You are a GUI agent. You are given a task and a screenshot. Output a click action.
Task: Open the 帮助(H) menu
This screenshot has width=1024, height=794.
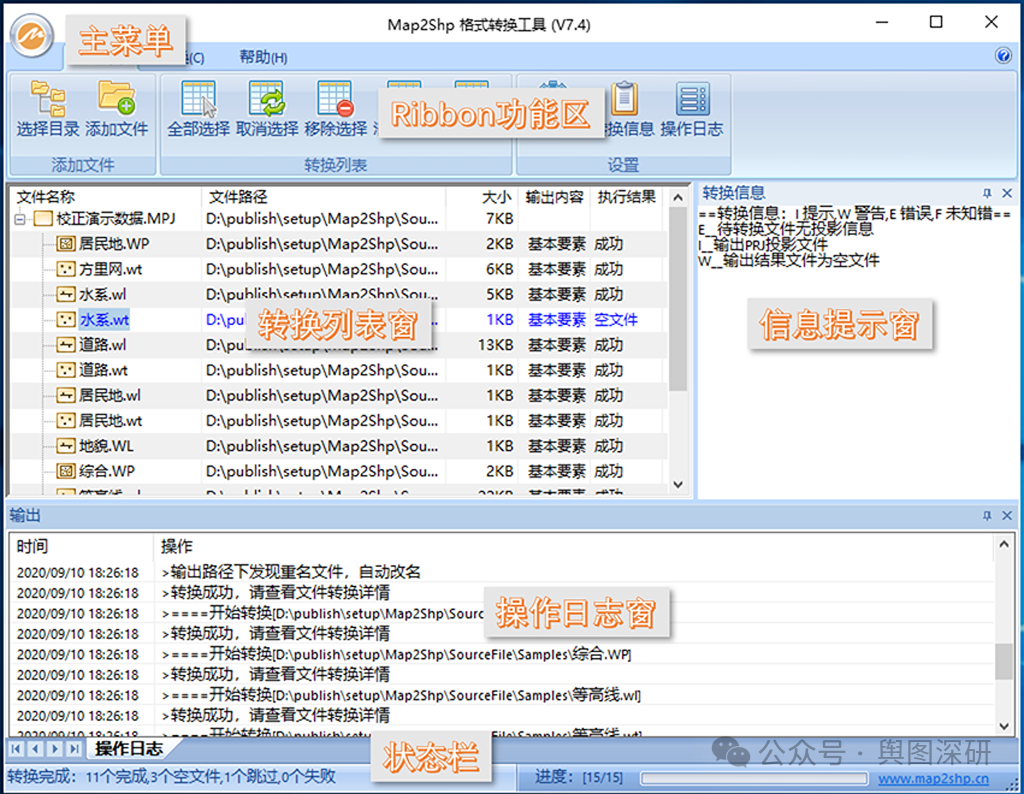(x=263, y=57)
